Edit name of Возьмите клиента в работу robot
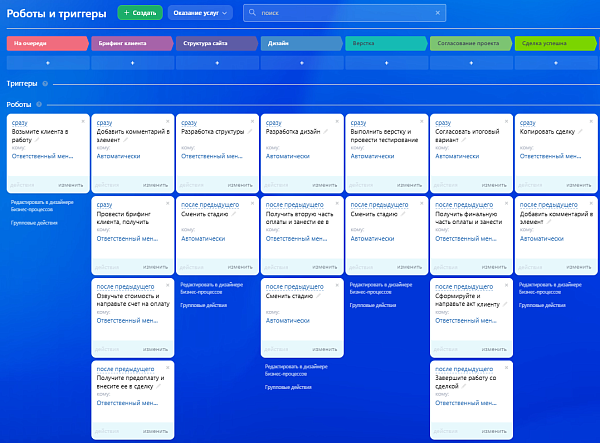 click(37, 140)
